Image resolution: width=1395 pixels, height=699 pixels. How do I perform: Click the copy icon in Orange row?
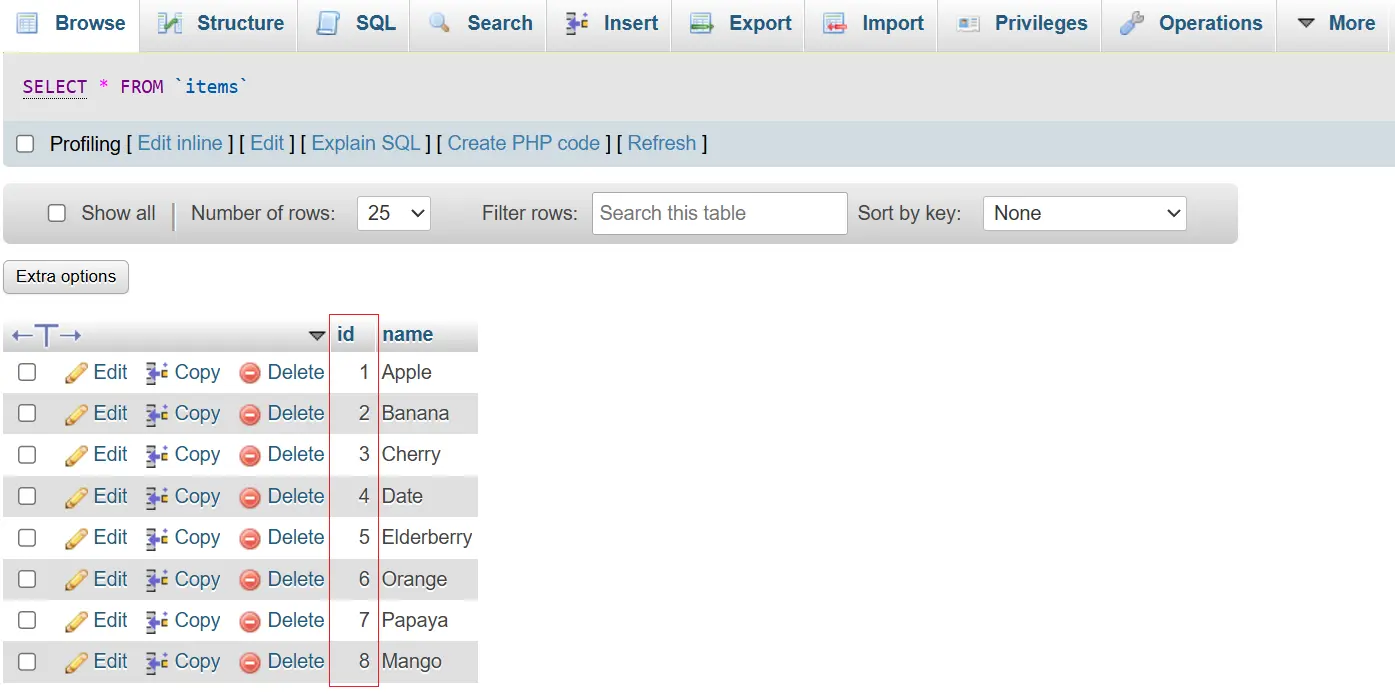tap(157, 580)
